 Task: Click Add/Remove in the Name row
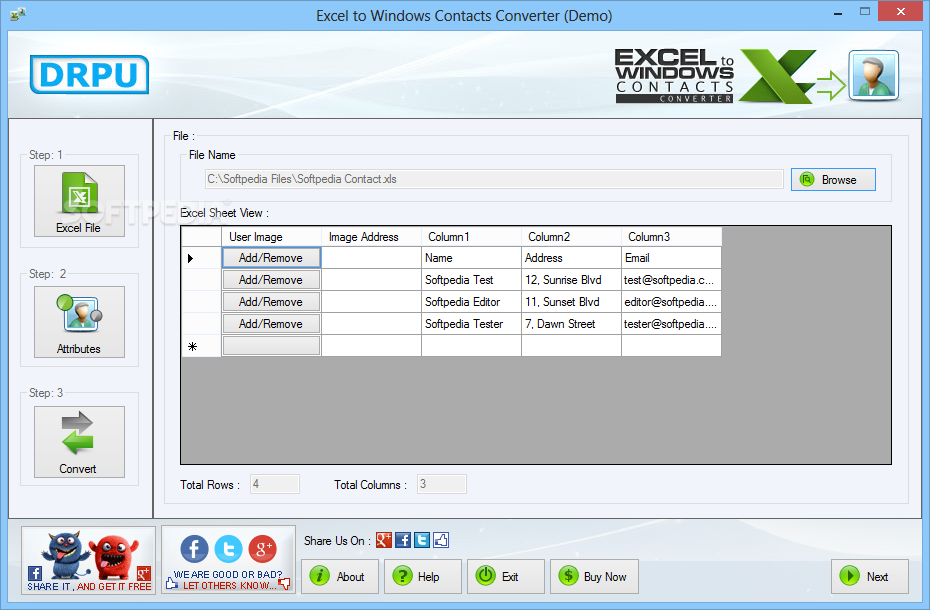pyautogui.click(x=271, y=258)
